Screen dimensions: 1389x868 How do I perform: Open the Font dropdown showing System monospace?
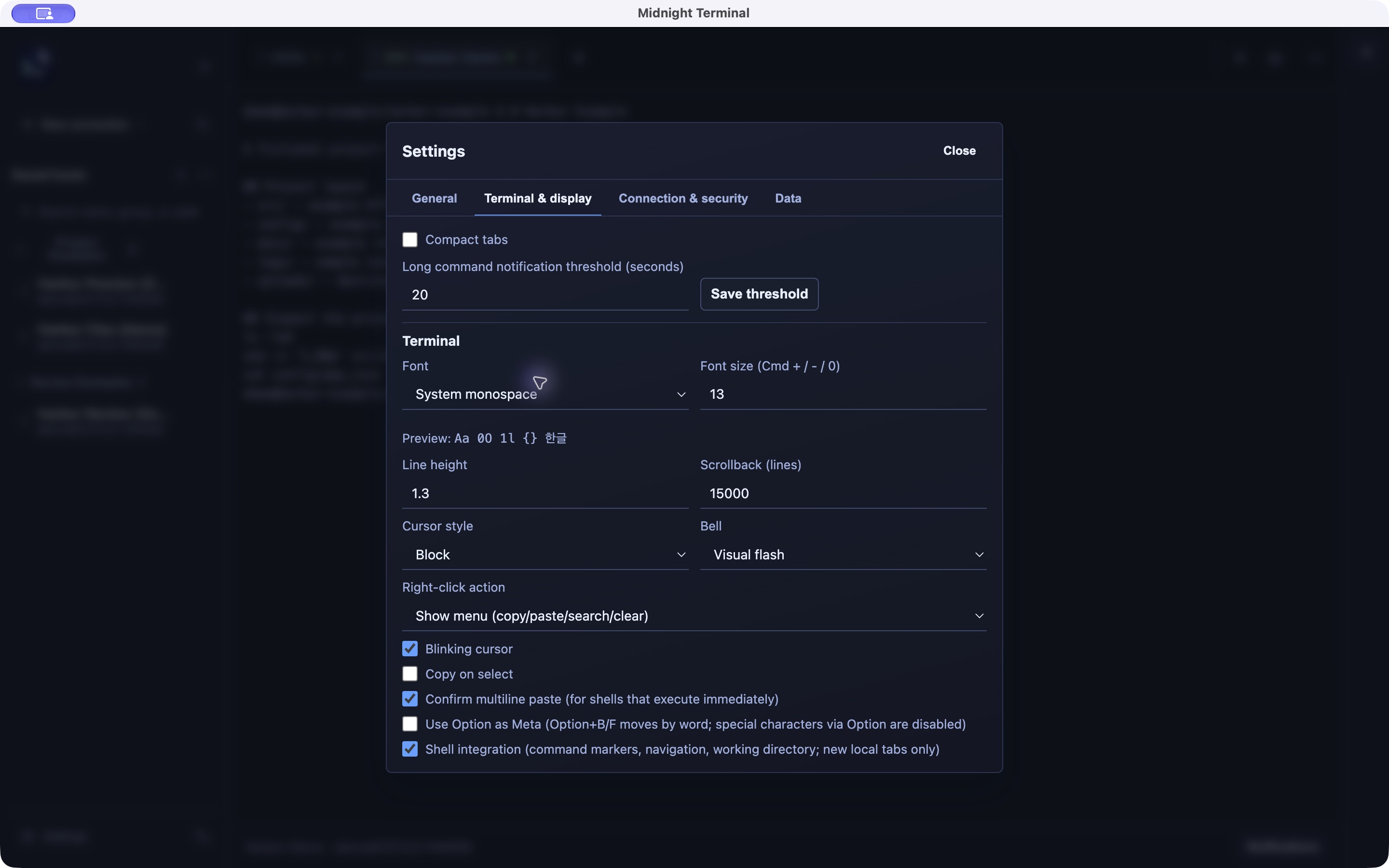pyautogui.click(x=545, y=394)
